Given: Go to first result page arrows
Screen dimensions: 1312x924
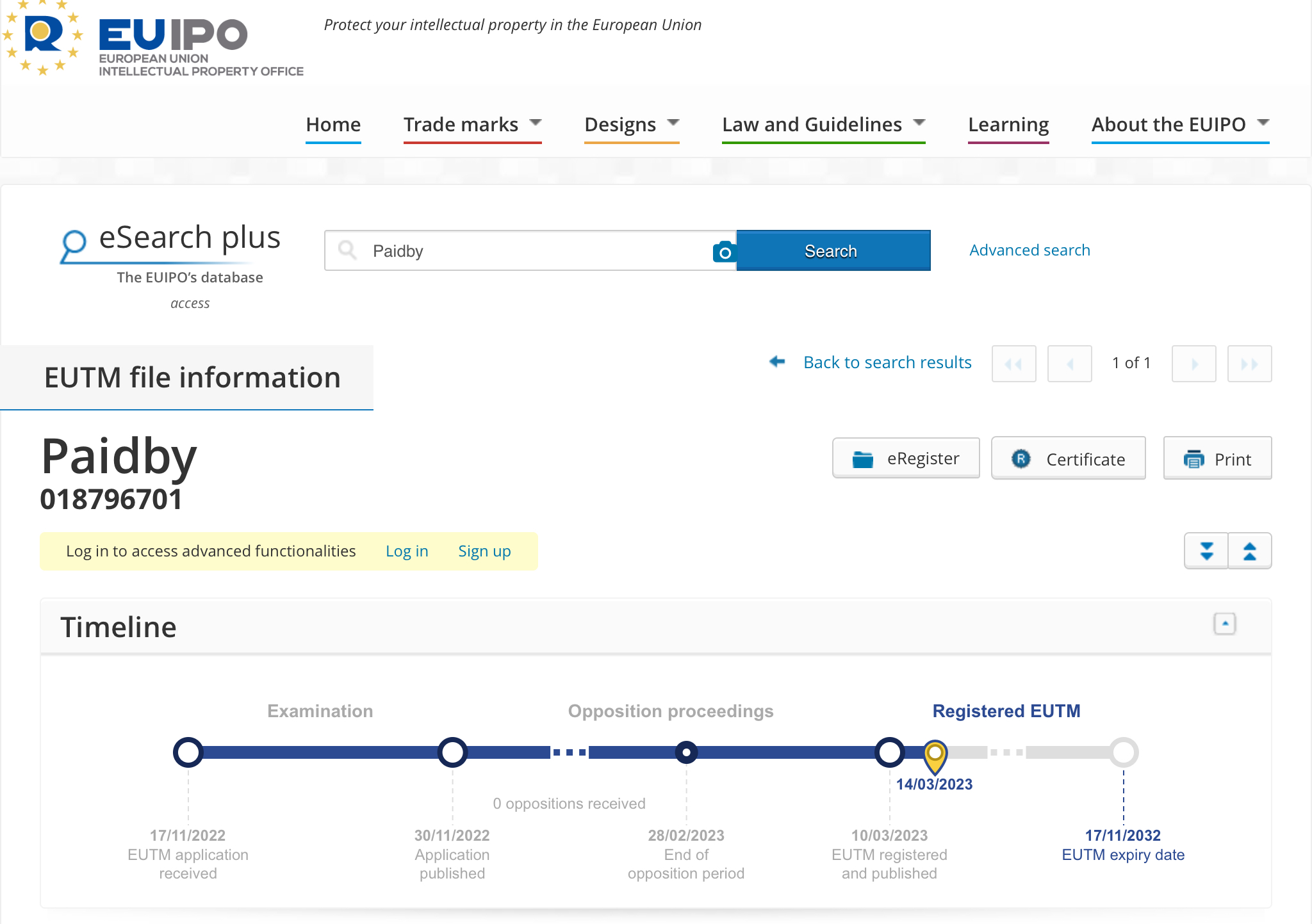Looking at the screenshot, I should [1013, 364].
